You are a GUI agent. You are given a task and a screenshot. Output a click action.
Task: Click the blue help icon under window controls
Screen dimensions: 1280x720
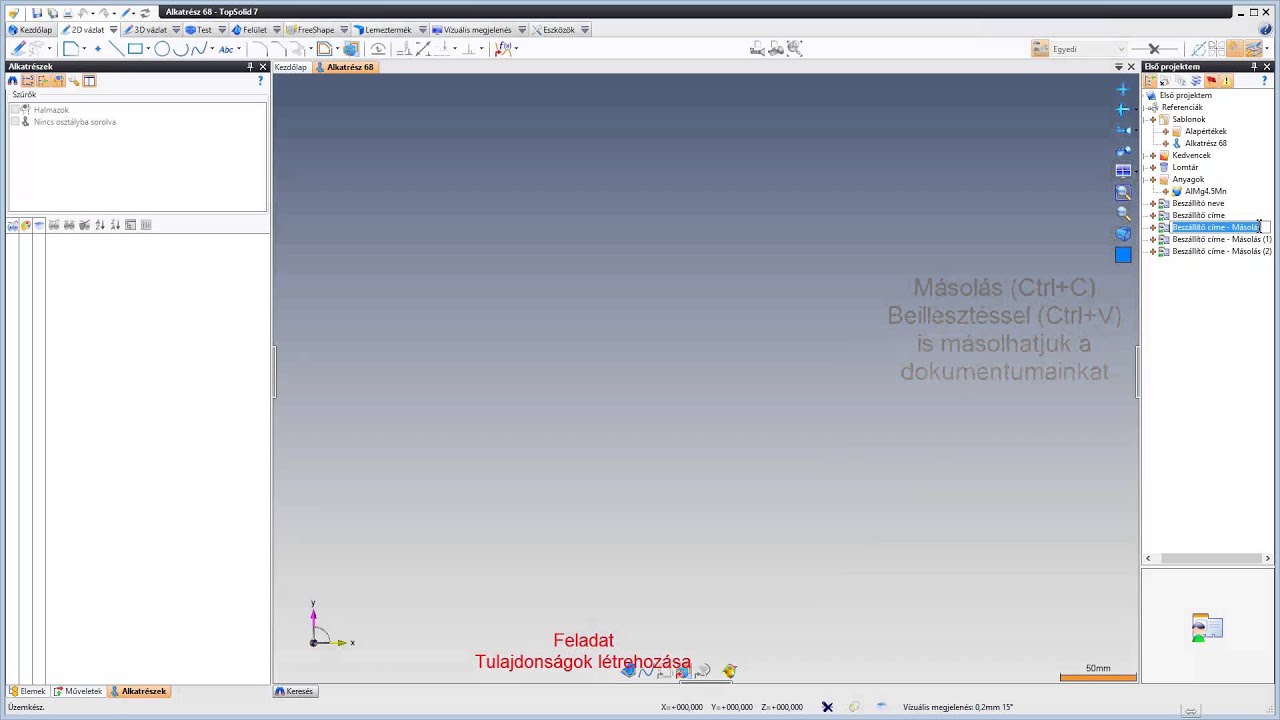[1265, 30]
